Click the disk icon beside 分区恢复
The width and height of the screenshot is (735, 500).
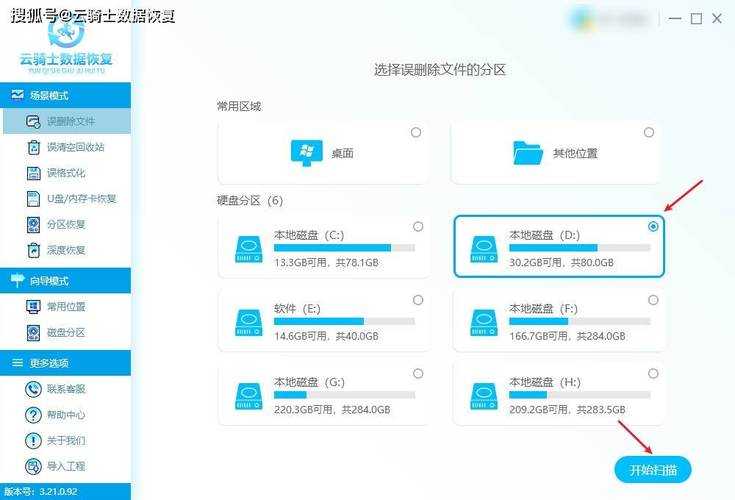(33, 224)
